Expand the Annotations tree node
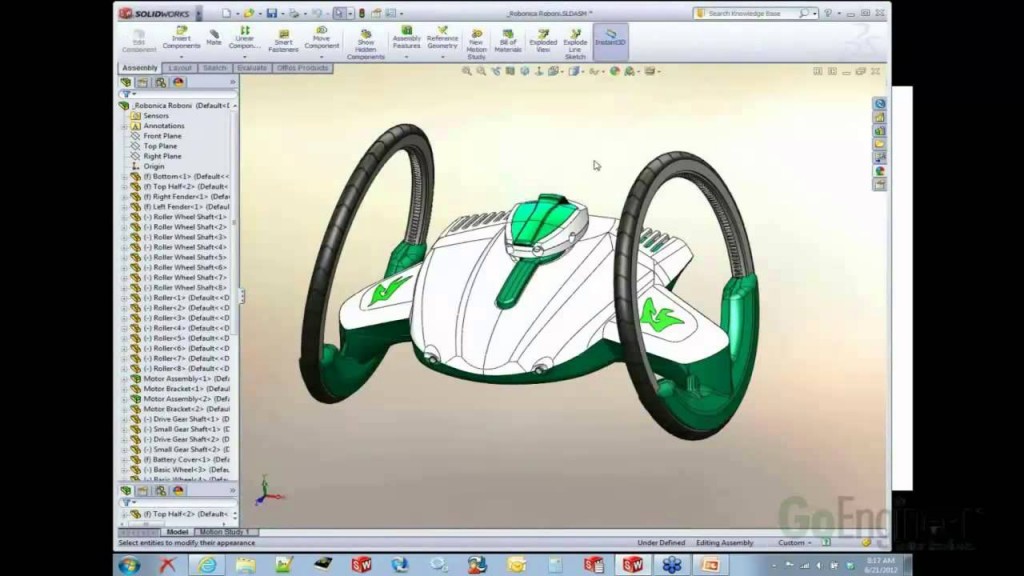Screen dimensions: 1024x576 125,126
